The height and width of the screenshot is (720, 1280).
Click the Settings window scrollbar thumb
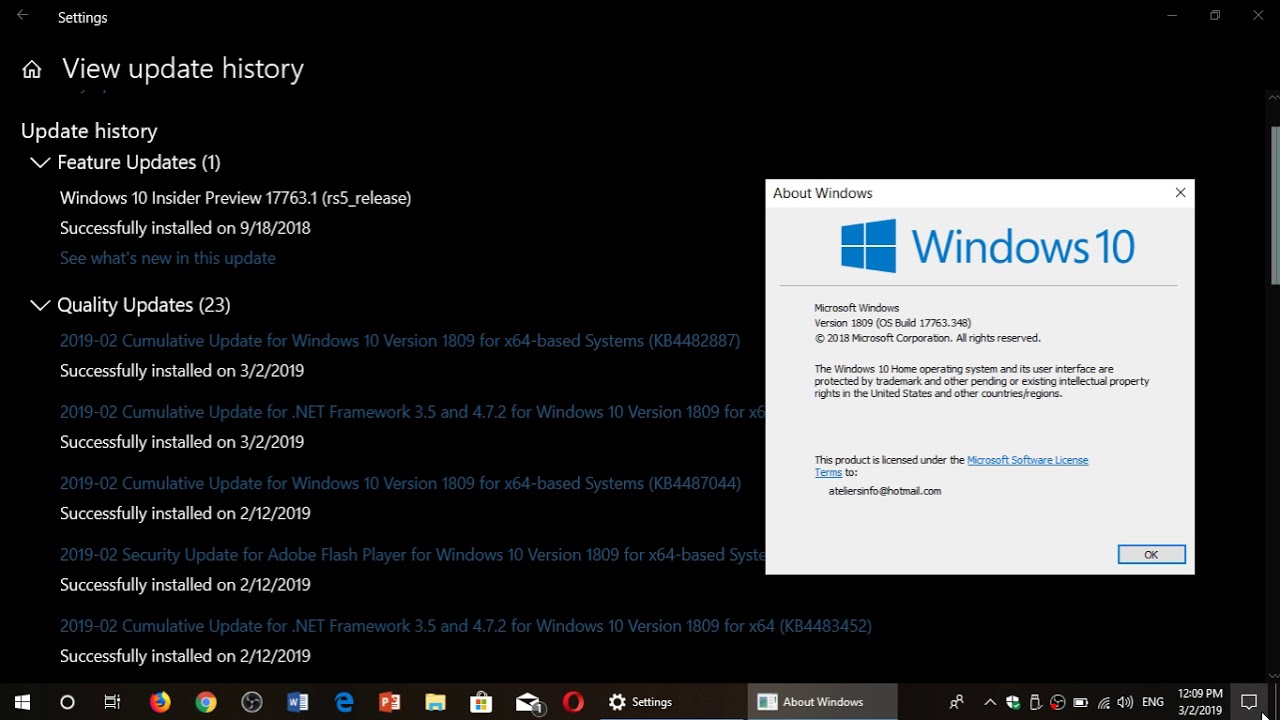(x=1275, y=205)
